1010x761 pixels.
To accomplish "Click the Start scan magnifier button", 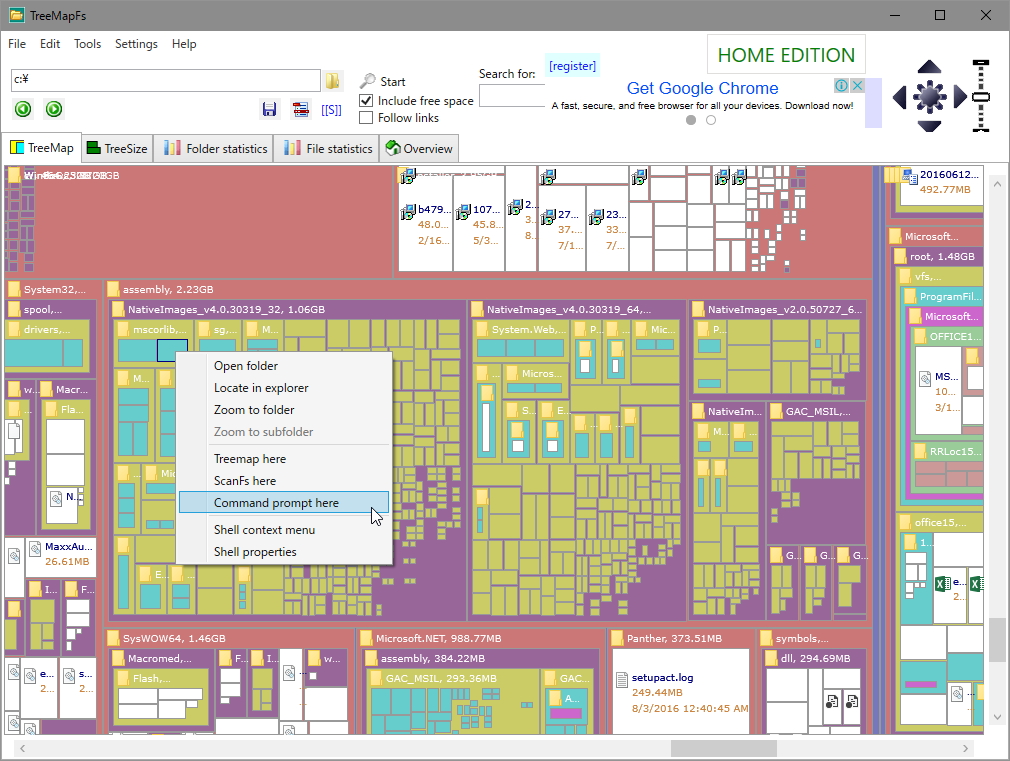I will [383, 81].
